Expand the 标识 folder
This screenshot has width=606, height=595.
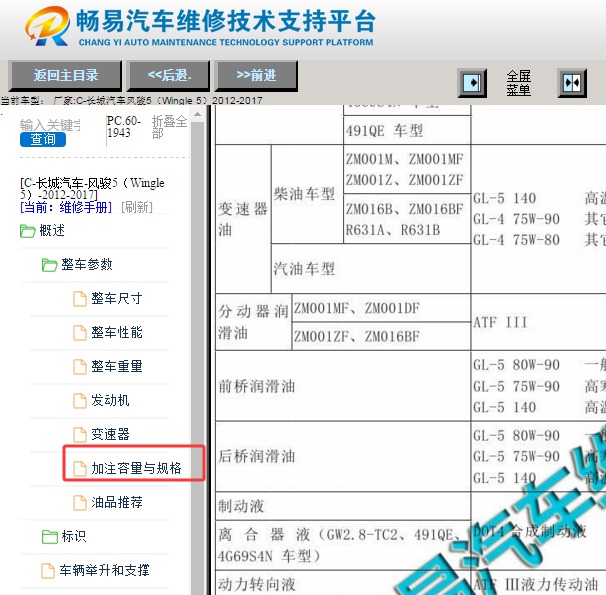[73, 536]
